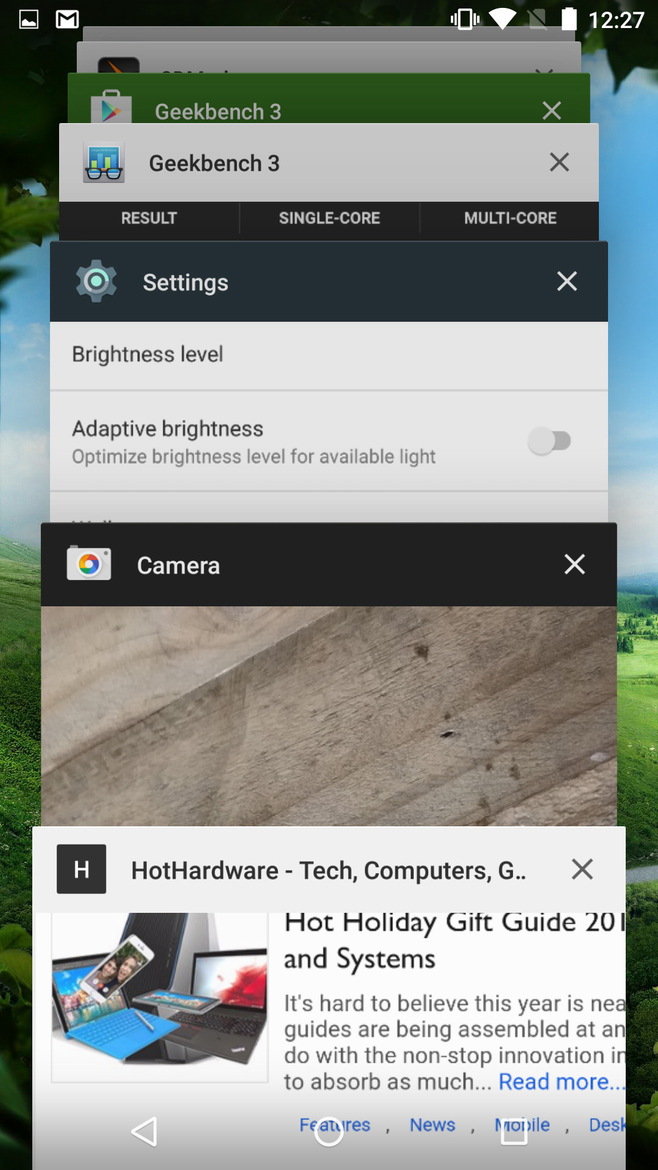
Task: Open the Holiday Gift Guide article image
Action: pyautogui.click(x=160, y=997)
